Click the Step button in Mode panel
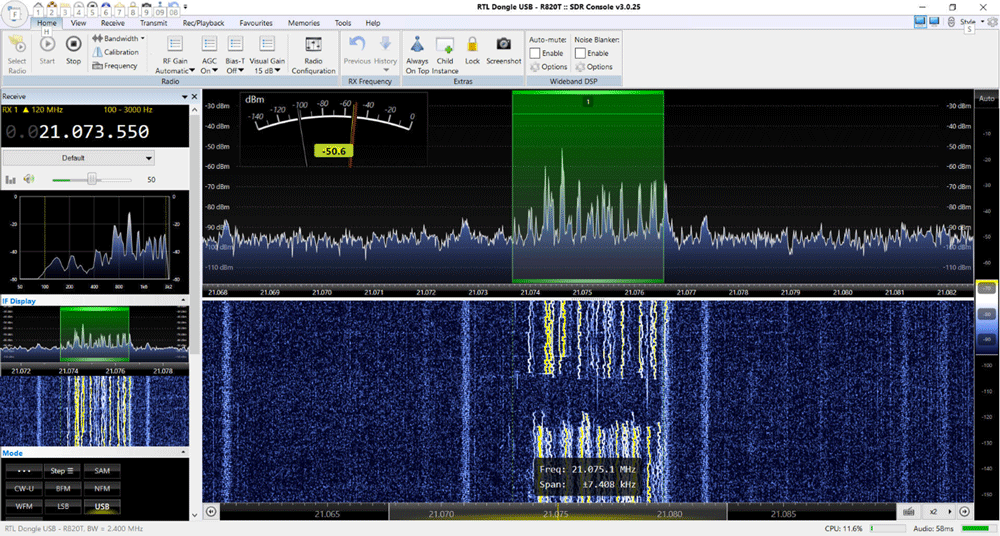The image size is (1000, 536). (x=62, y=471)
